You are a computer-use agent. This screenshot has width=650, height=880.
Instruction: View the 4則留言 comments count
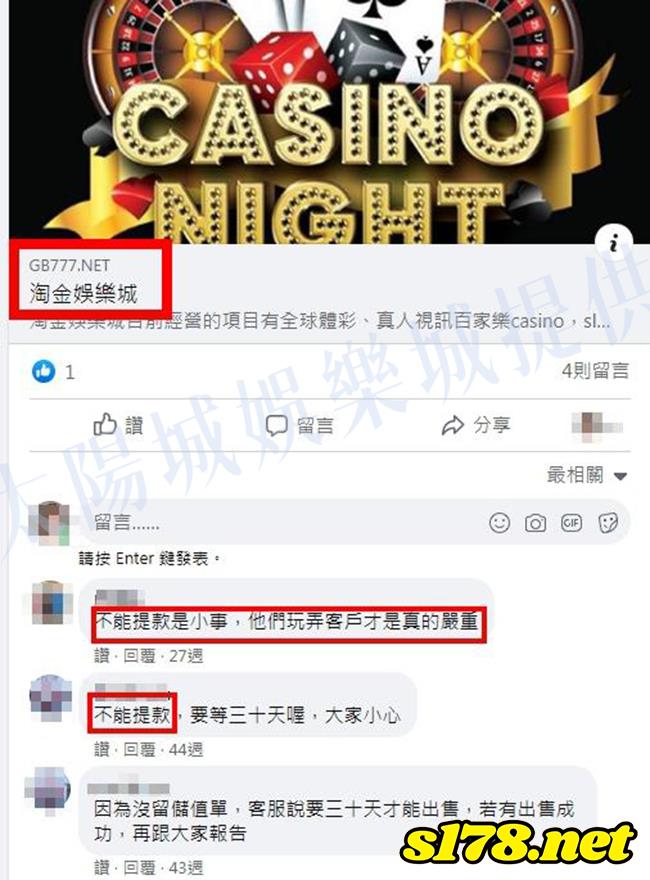coord(596,370)
